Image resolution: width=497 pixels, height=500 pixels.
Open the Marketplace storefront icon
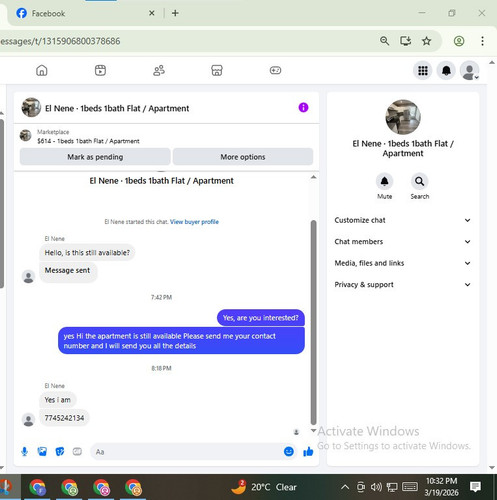pos(217,70)
